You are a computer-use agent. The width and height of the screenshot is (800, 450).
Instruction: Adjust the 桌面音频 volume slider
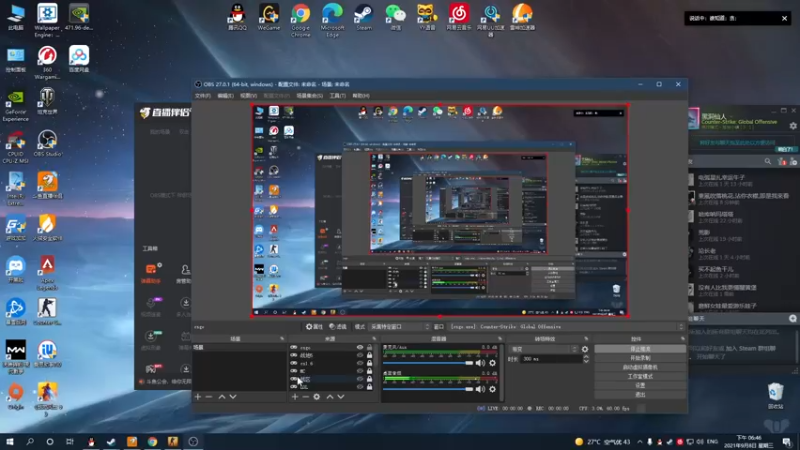pyautogui.click(x=428, y=389)
